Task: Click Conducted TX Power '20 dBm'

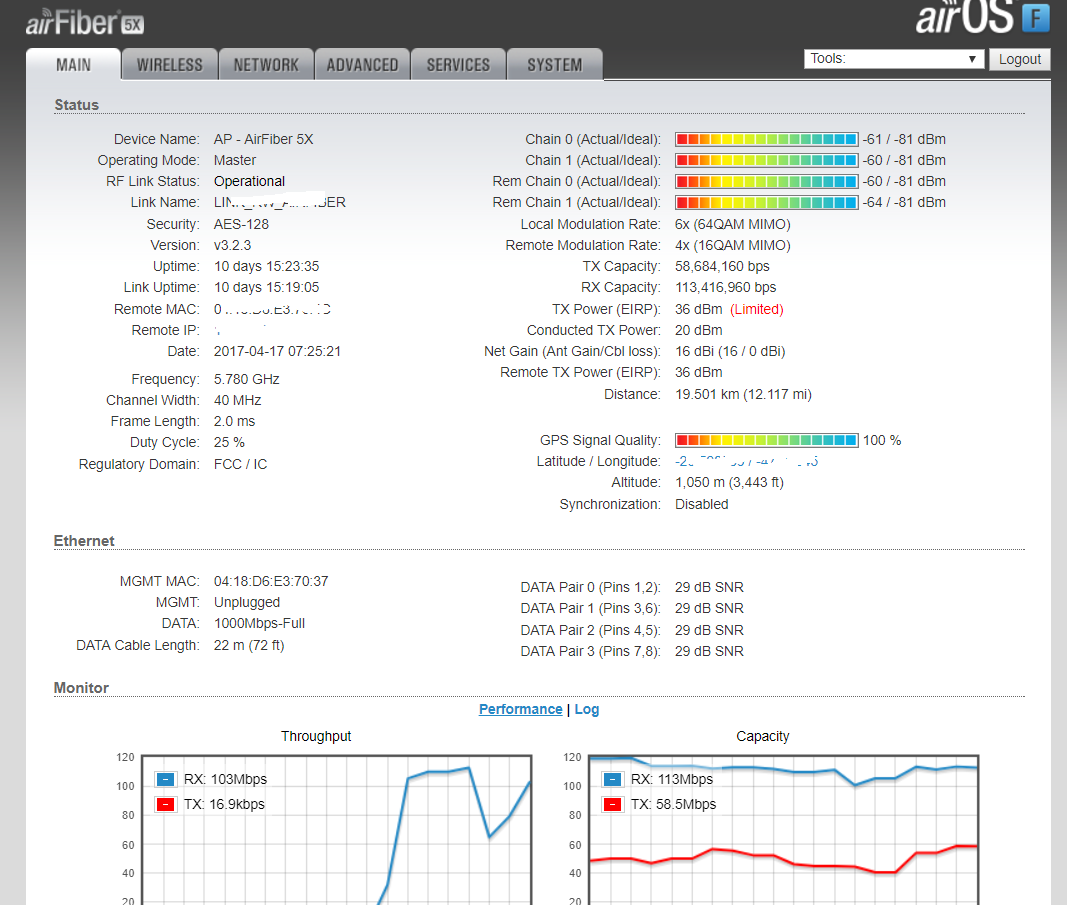Action: [x=698, y=331]
